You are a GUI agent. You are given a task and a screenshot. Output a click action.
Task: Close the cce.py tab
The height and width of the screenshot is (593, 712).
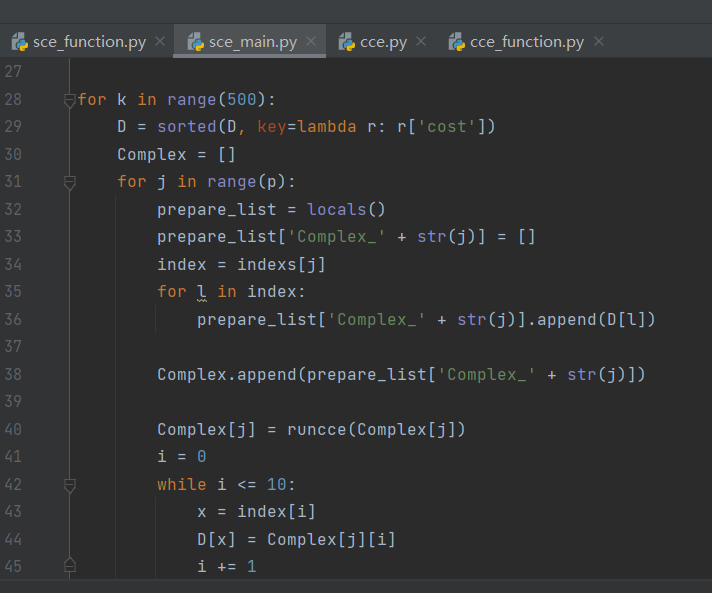421,41
